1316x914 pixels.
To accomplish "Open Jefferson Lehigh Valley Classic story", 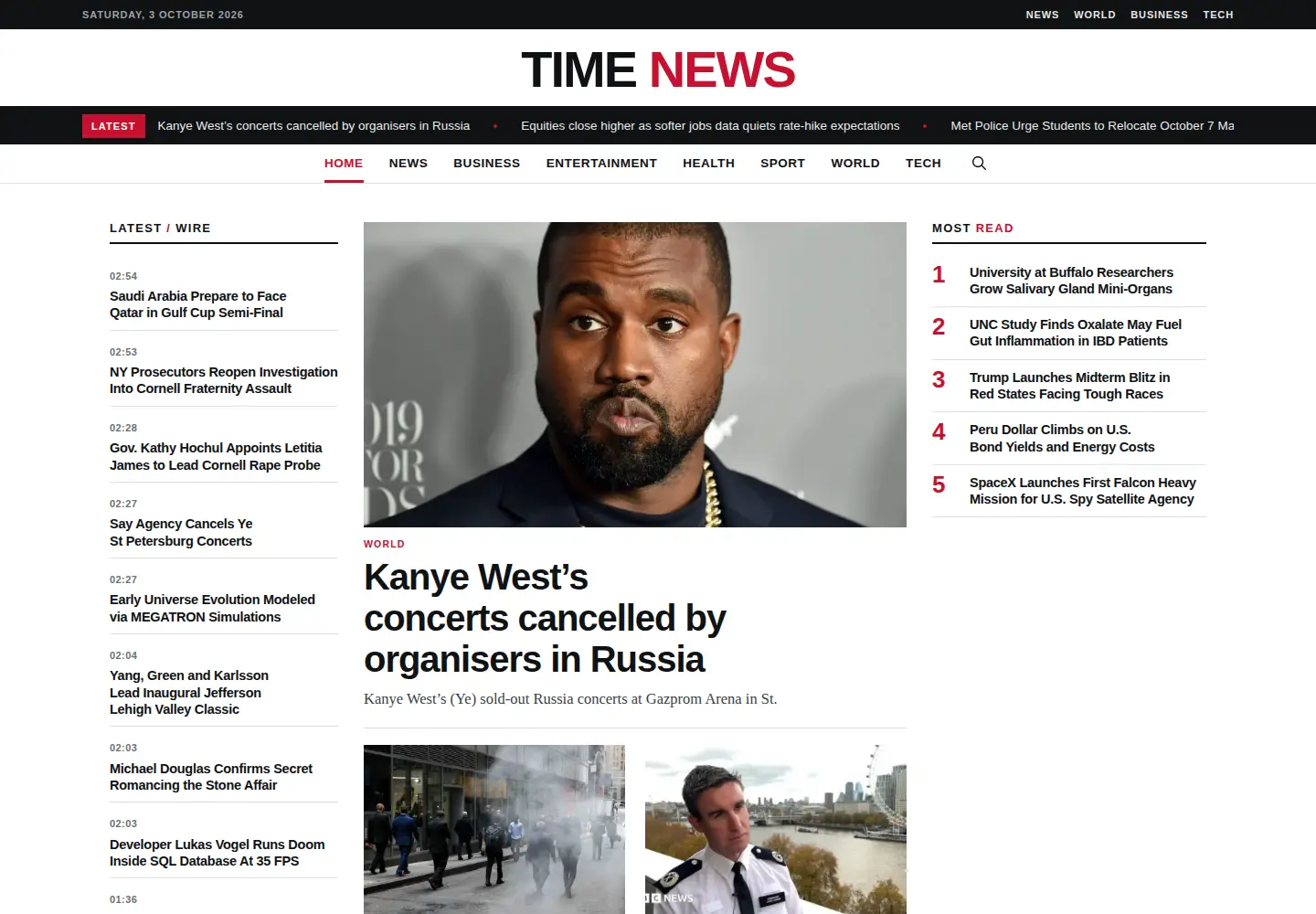I will 189,692.
